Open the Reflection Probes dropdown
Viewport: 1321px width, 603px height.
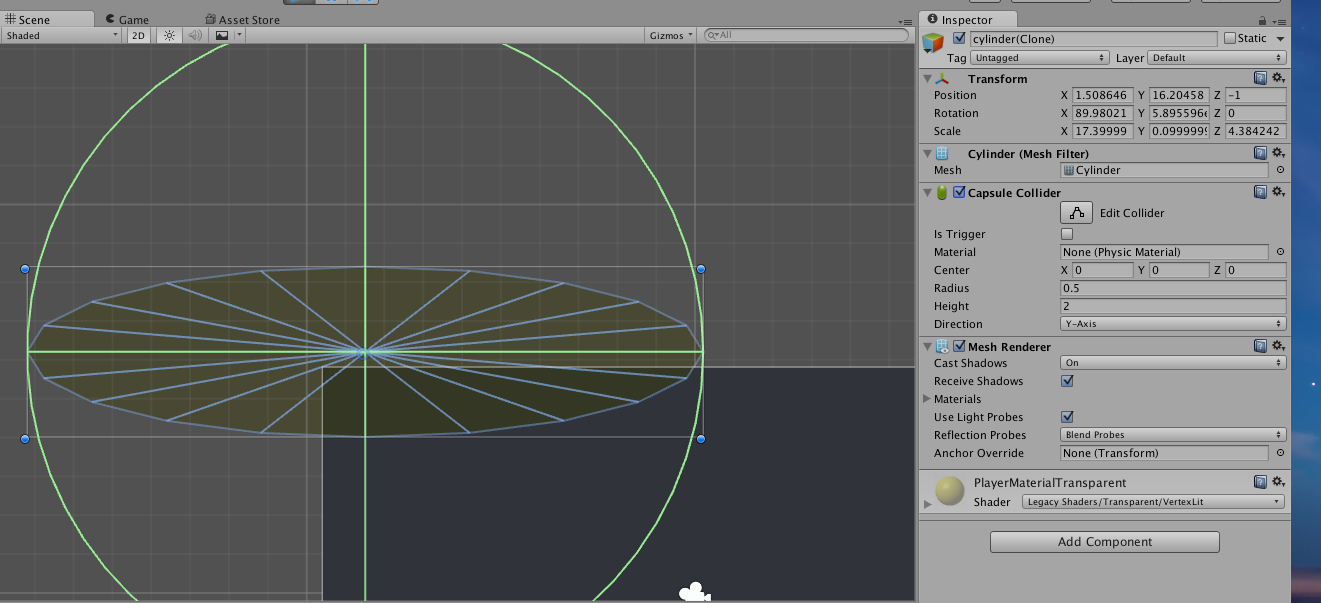(x=1172, y=435)
